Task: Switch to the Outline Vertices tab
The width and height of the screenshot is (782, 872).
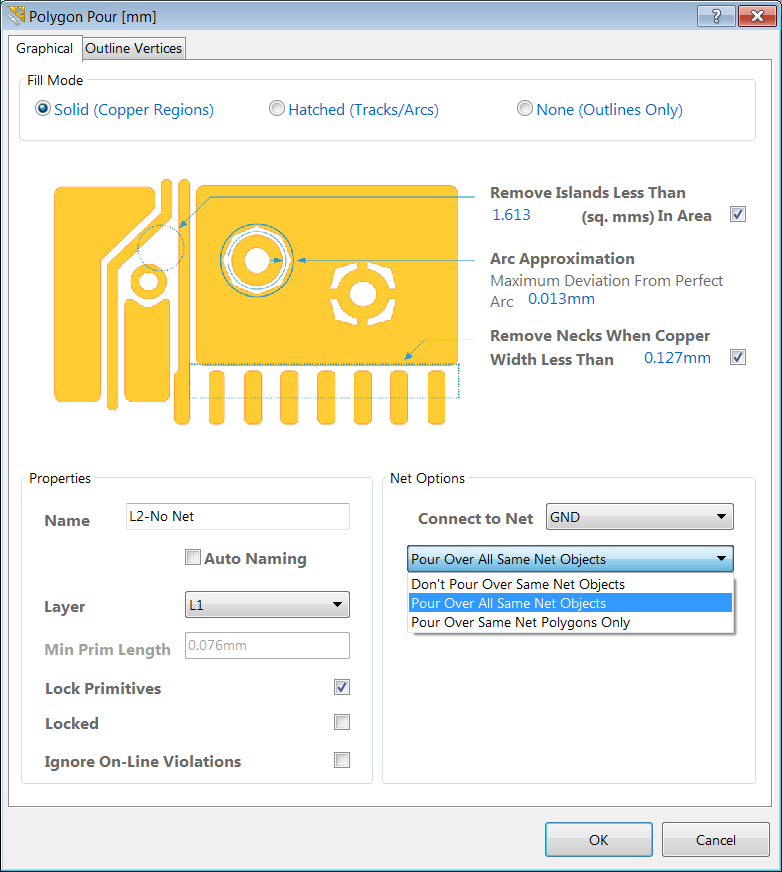Action: pos(134,48)
